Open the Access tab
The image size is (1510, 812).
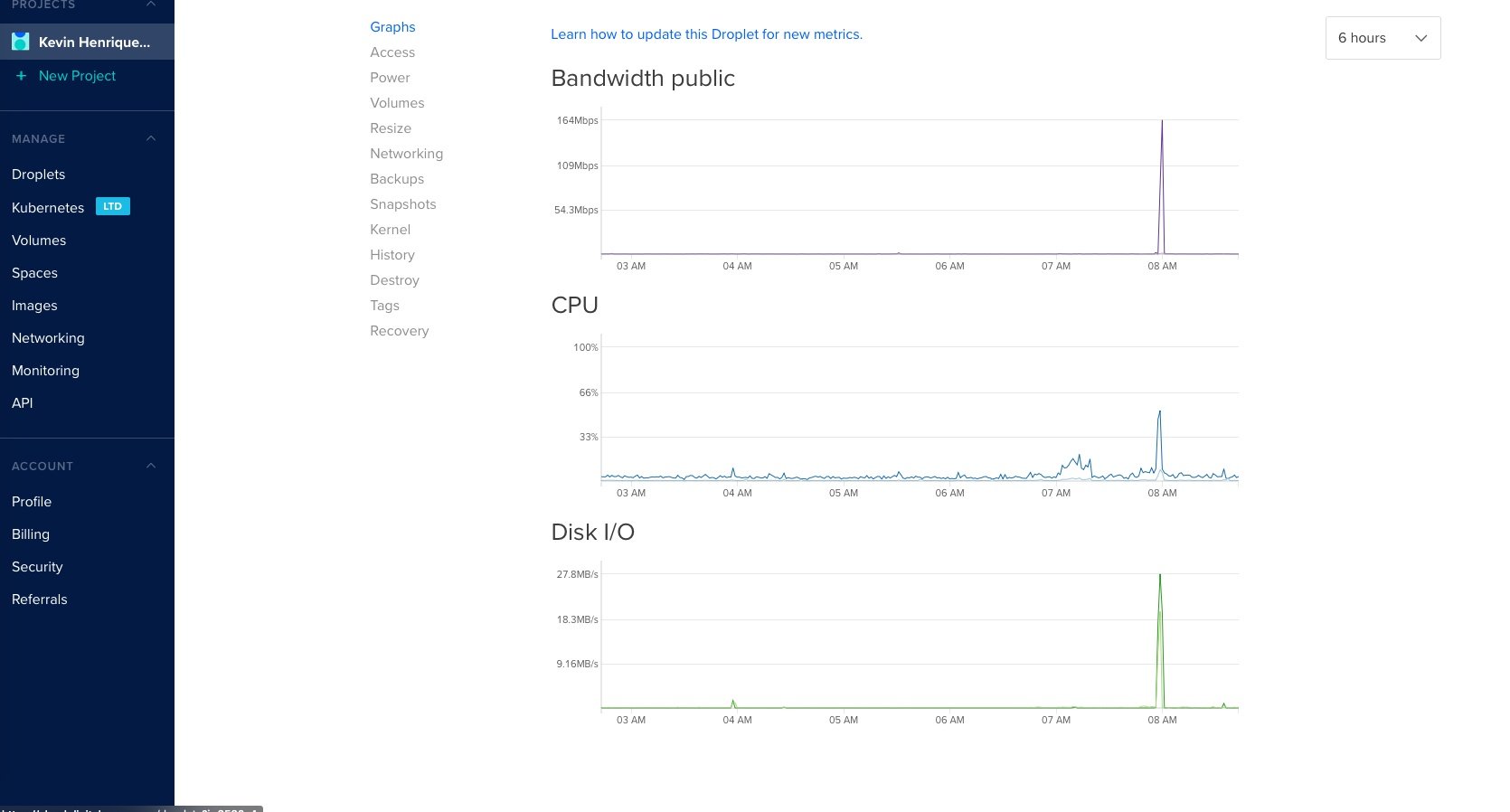(x=392, y=52)
